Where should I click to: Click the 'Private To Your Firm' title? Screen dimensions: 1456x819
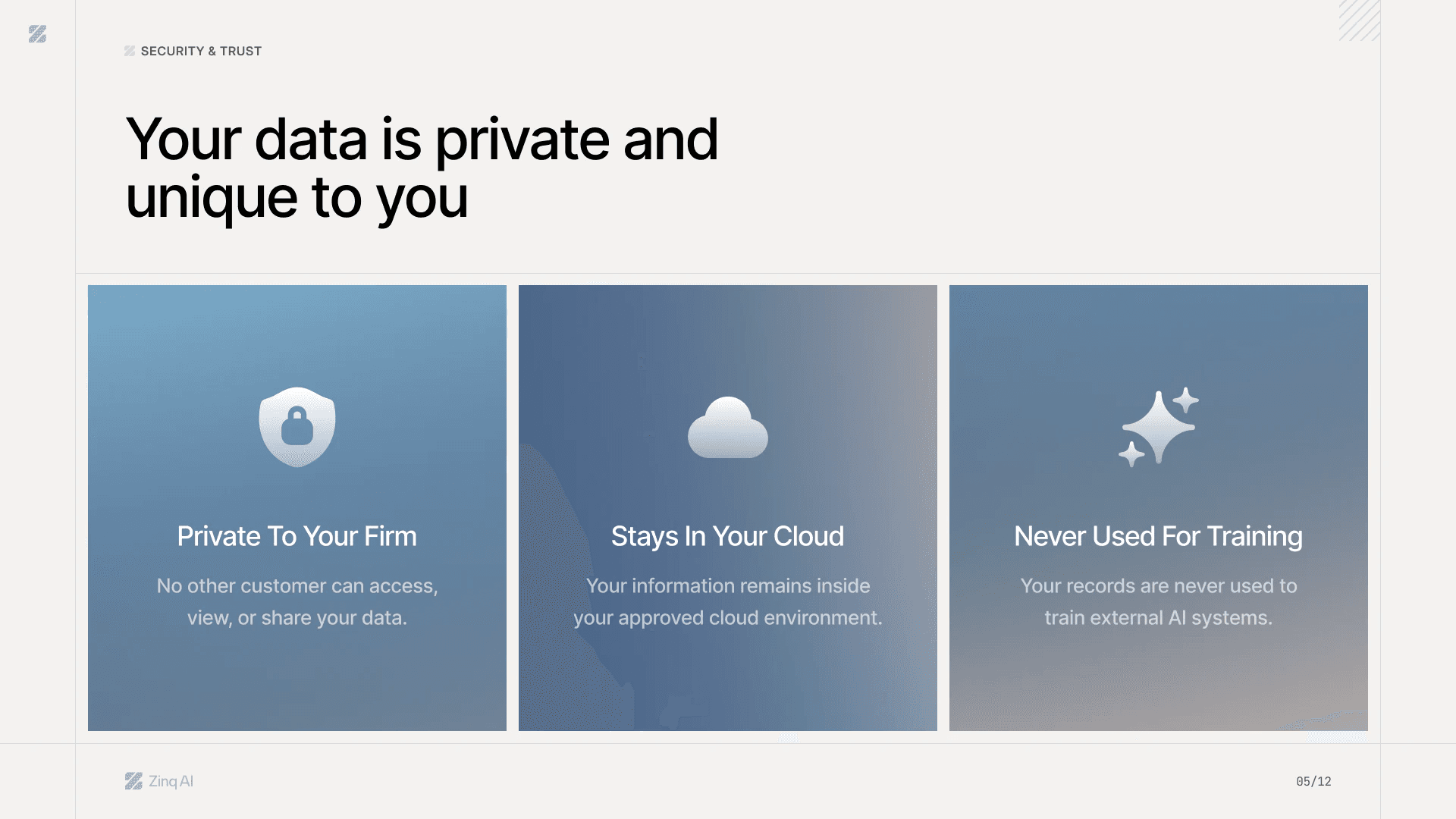pos(297,536)
